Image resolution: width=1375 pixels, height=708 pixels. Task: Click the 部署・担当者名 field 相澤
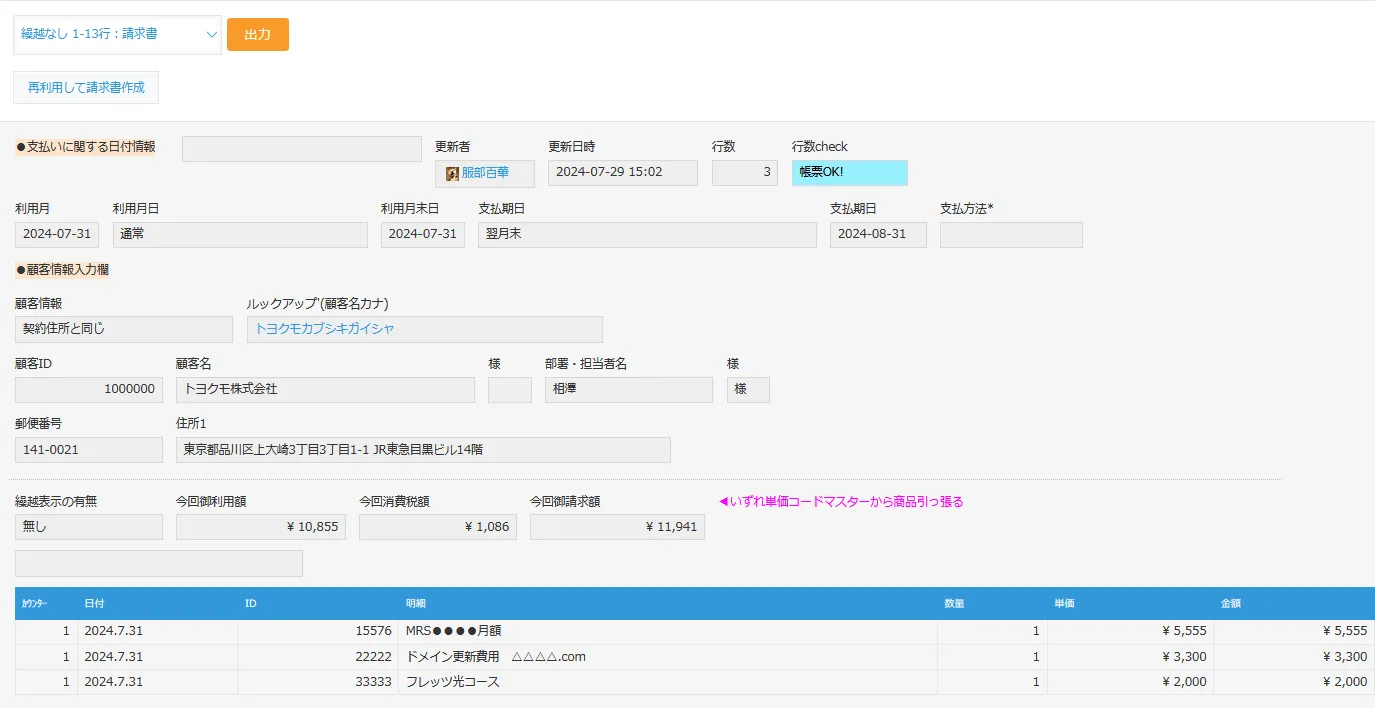628,390
